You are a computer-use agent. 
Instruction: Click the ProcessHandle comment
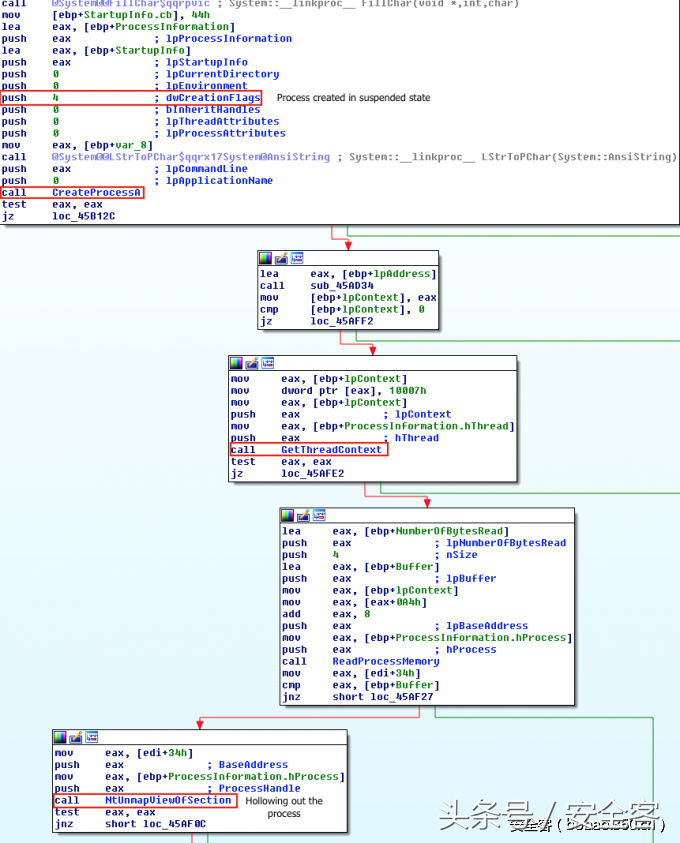click(259, 788)
